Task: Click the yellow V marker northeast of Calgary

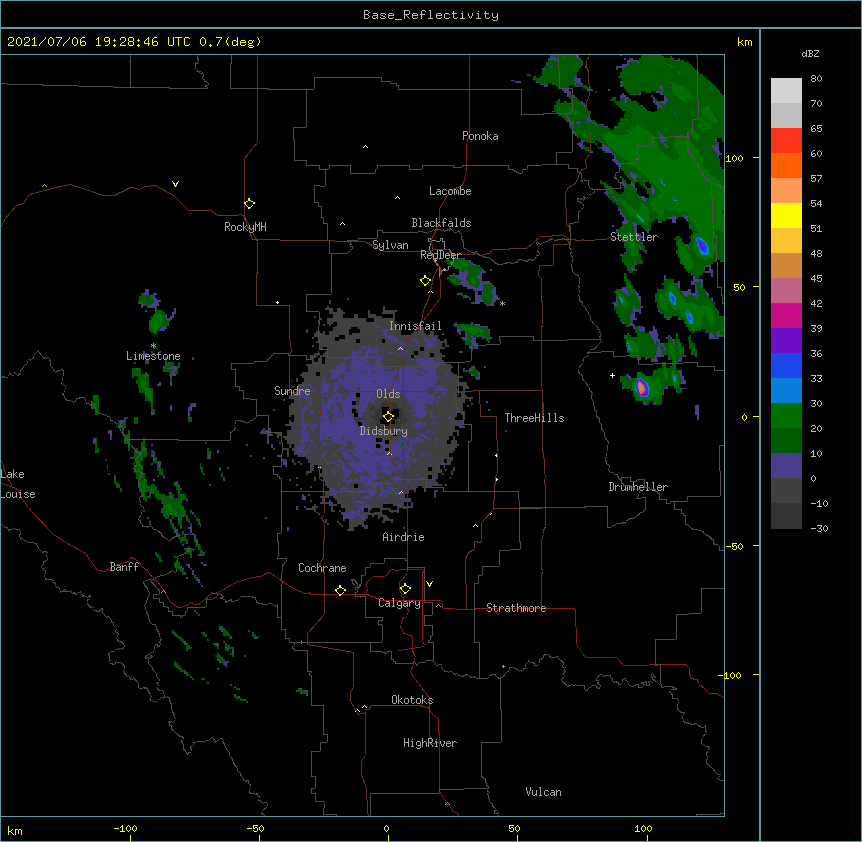Action: (x=429, y=584)
